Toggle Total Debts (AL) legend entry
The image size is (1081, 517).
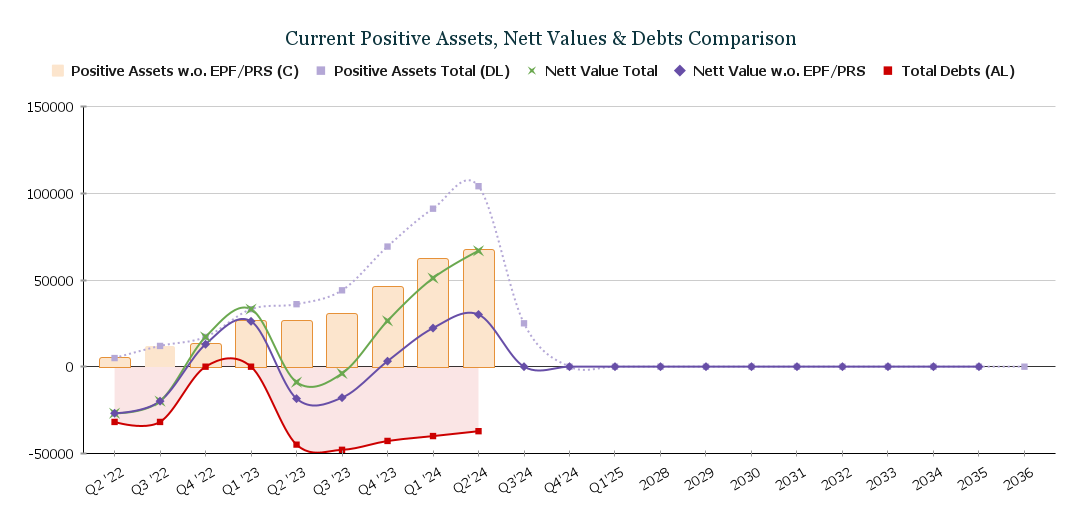[957, 71]
